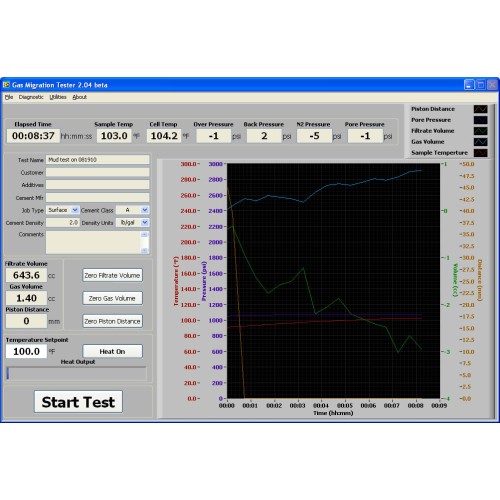This screenshot has height=500, width=500.
Task: Click the Pore Pressure legend swatch
Action: point(480,120)
